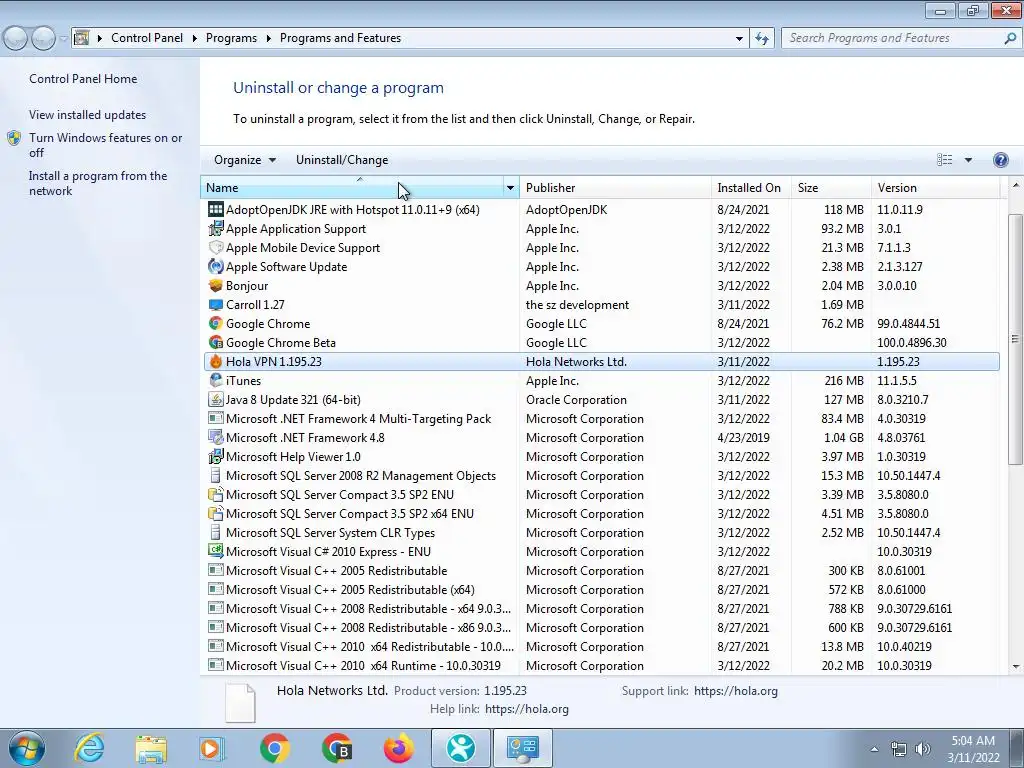Screen dimensions: 1024x768
Task: Click the refresh address bar button
Action: pyautogui.click(x=761, y=38)
